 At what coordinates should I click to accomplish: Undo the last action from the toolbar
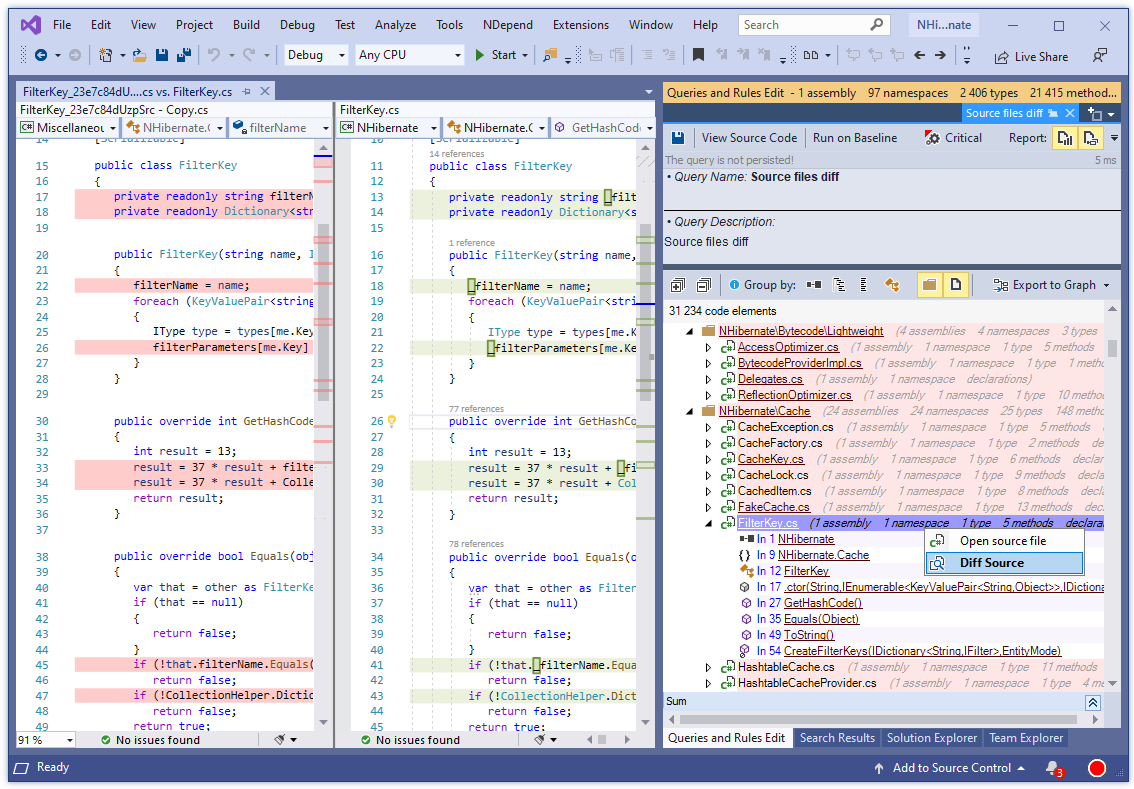213,55
